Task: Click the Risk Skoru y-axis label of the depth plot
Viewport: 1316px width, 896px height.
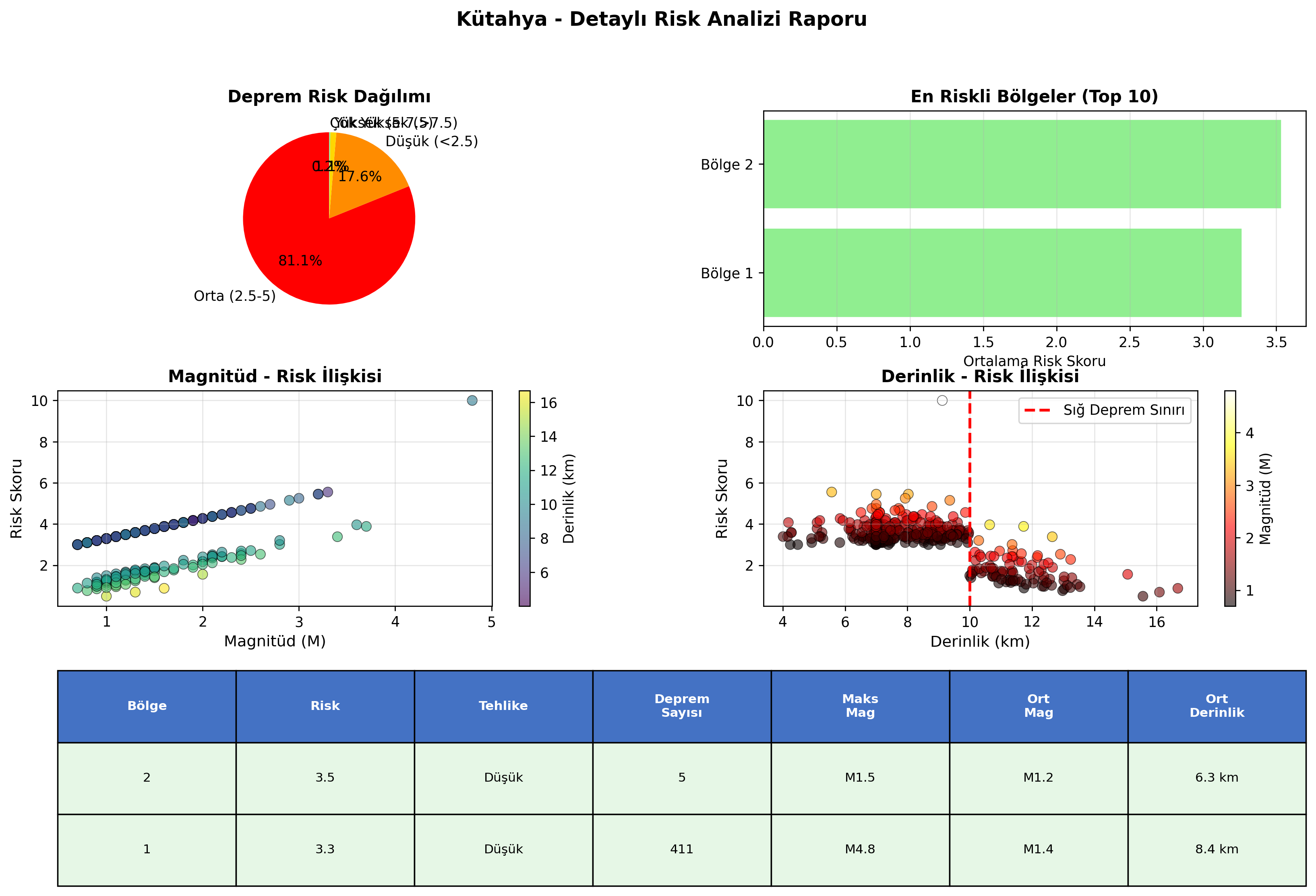Action: tap(721, 499)
